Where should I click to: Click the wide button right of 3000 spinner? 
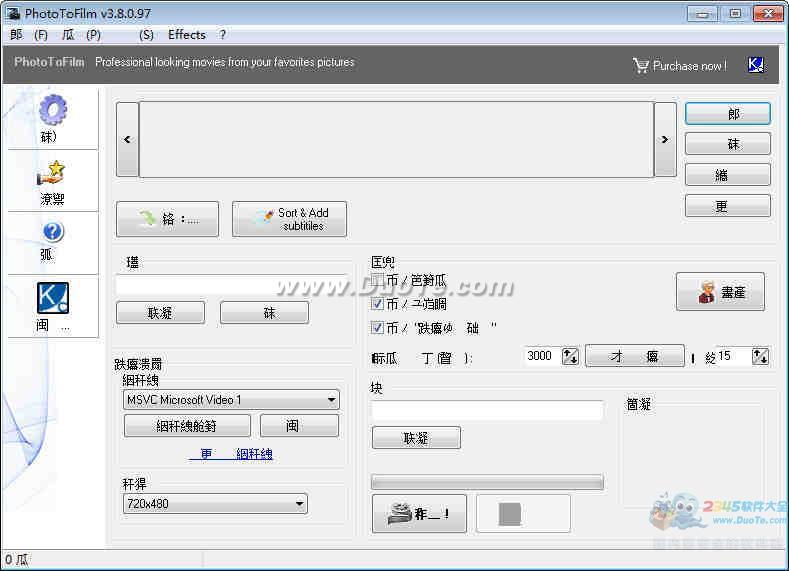pos(635,356)
